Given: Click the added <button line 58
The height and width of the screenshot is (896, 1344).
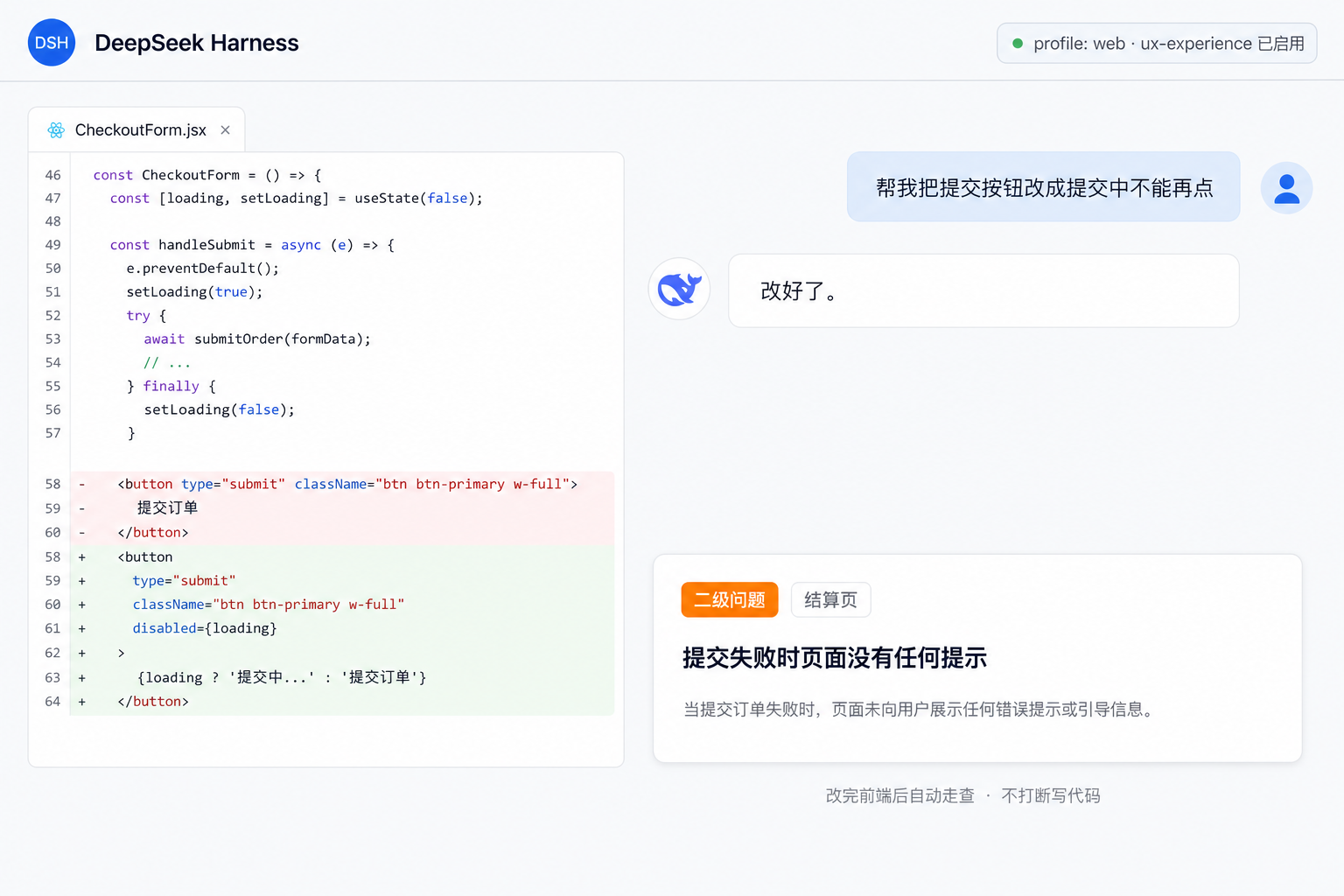Looking at the screenshot, I should click(x=145, y=557).
